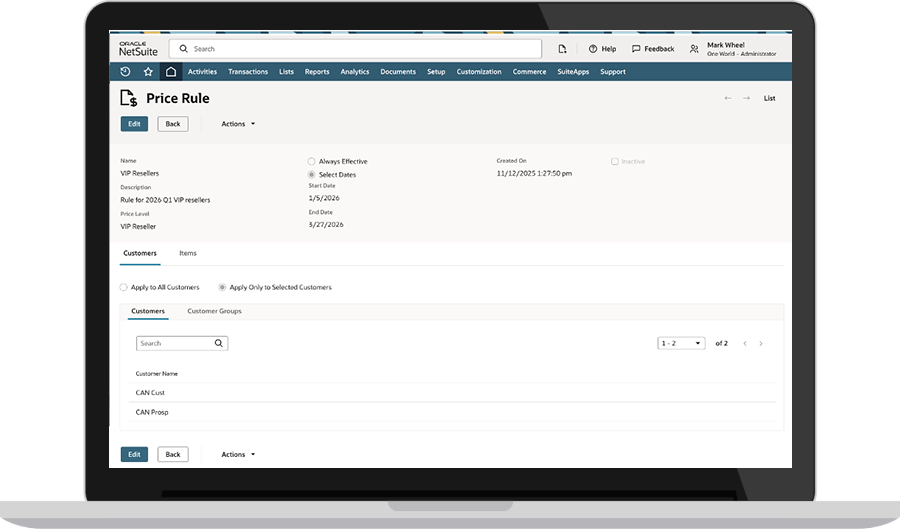Image resolution: width=900 pixels, height=529 pixels.
Task: Open the Recent Records clock icon
Action: tap(125, 72)
